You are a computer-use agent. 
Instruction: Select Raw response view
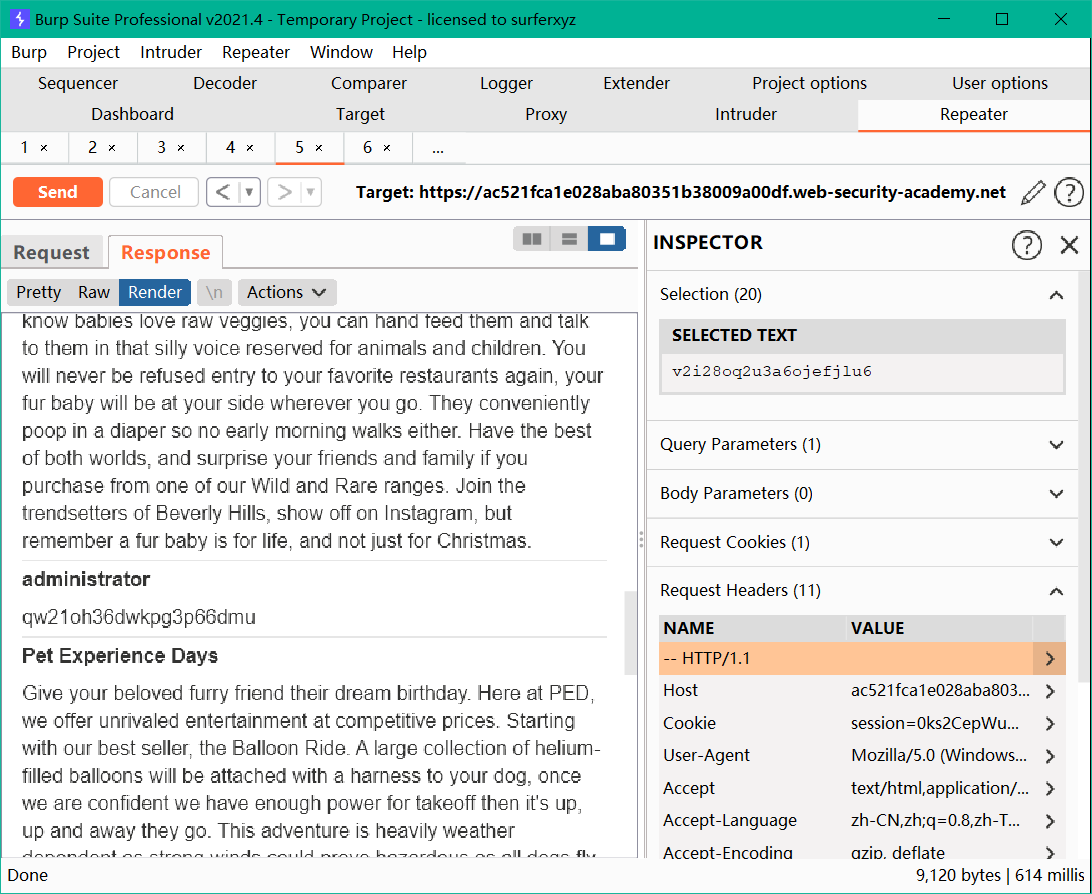94,292
